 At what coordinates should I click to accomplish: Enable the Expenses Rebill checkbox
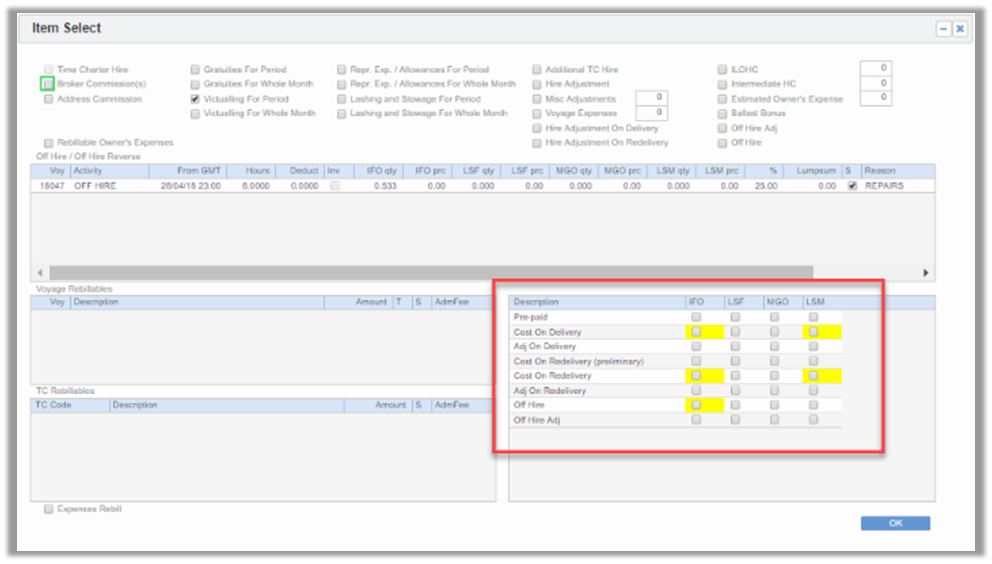48,509
